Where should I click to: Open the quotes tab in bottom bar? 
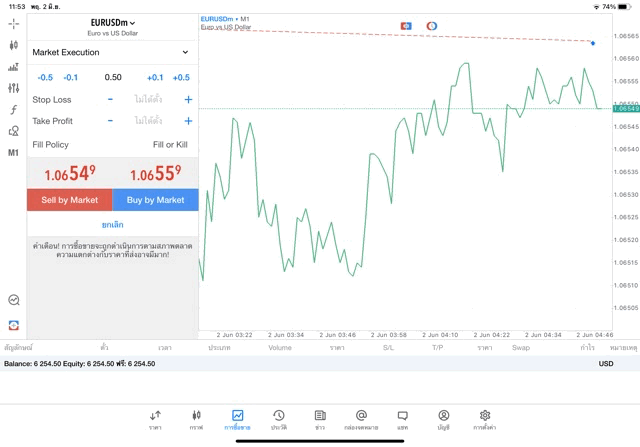[x=155, y=420]
